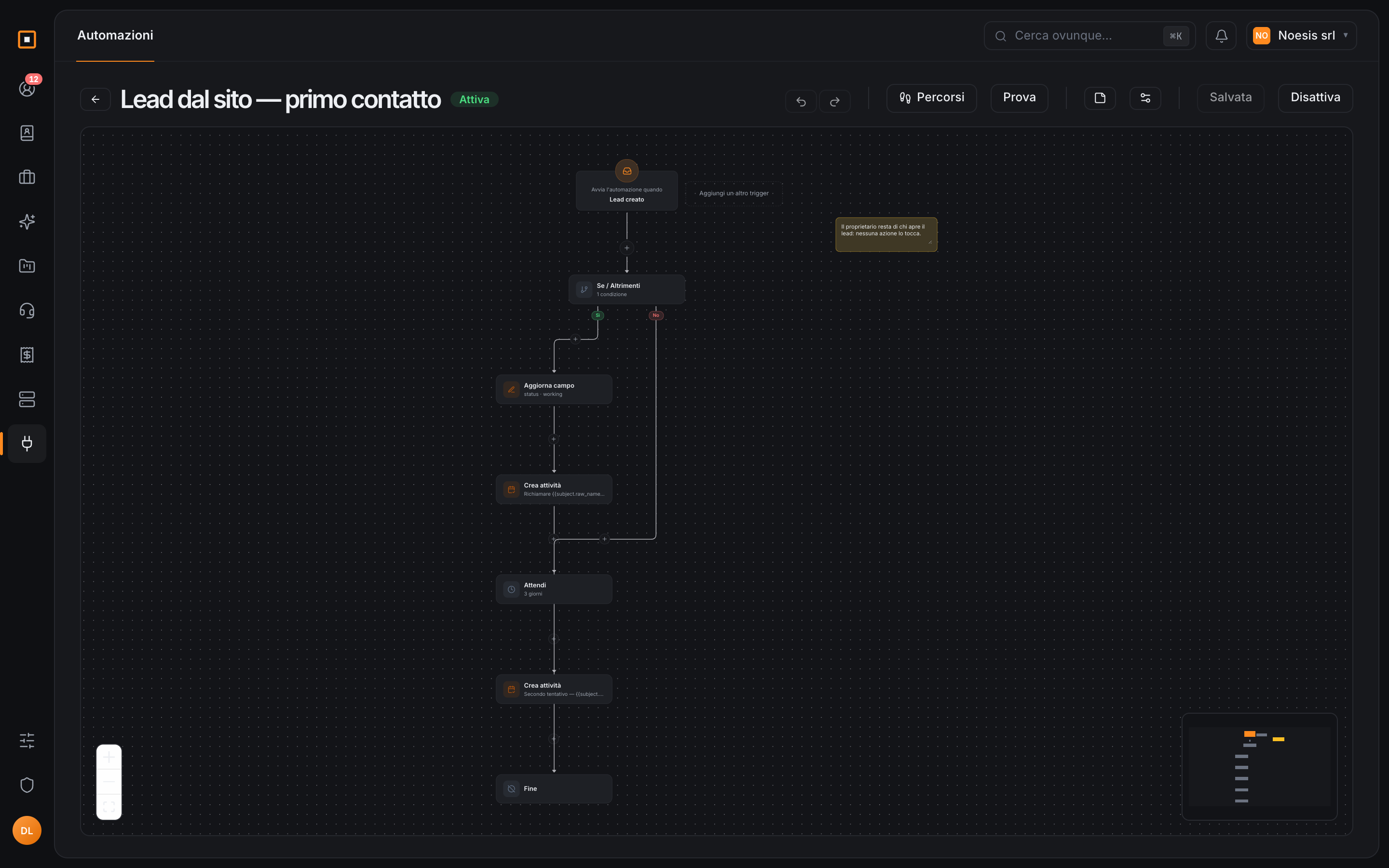The height and width of the screenshot is (868, 1389).
Task: Open the headset support sidebar icon
Action: (x=27, y=311)
